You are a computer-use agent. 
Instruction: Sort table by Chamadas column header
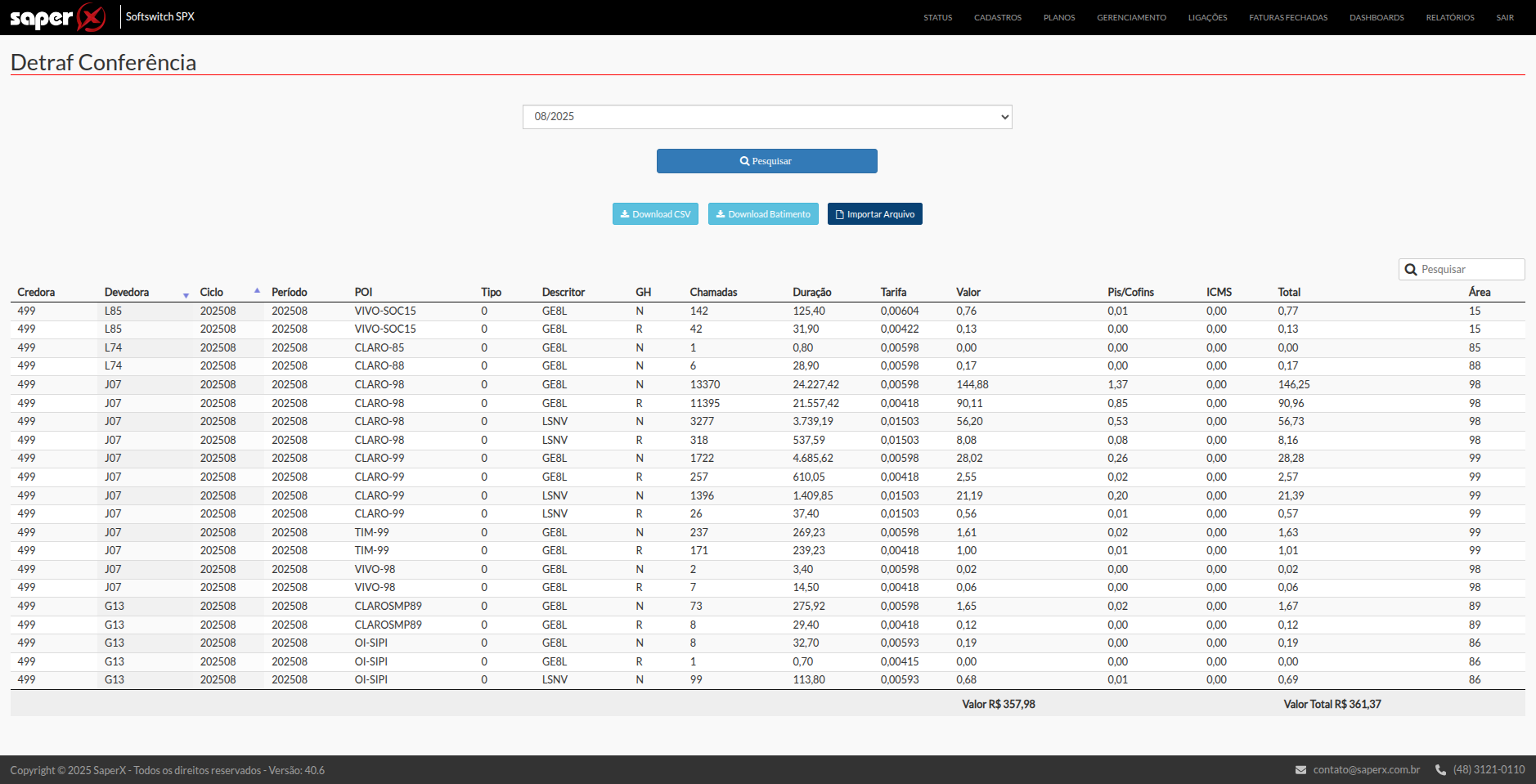coord(713,293)
